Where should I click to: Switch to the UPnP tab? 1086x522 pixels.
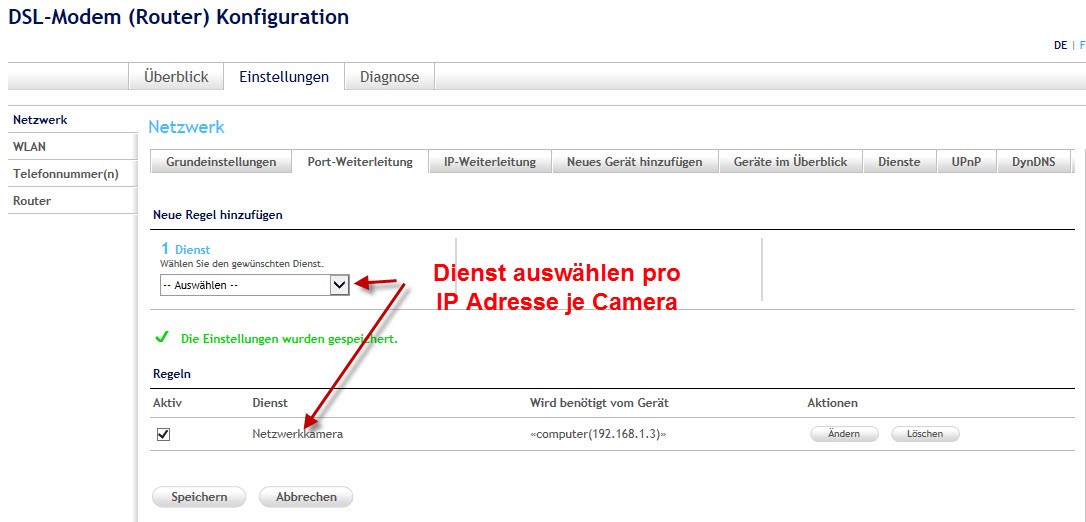[966, 162]
